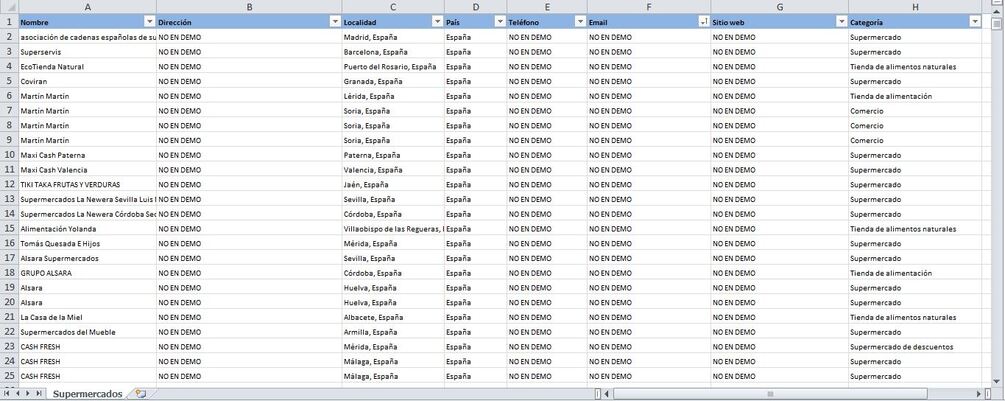Viewport: 1005px width, 401px height.
Task: Select the Supermercados del Mueble cell
Action: tap(87, 332)
